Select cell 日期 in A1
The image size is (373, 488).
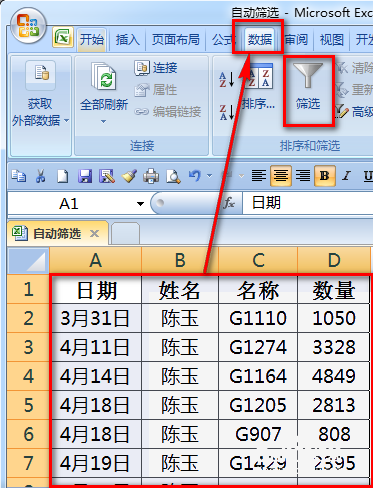tap(96, 290)
